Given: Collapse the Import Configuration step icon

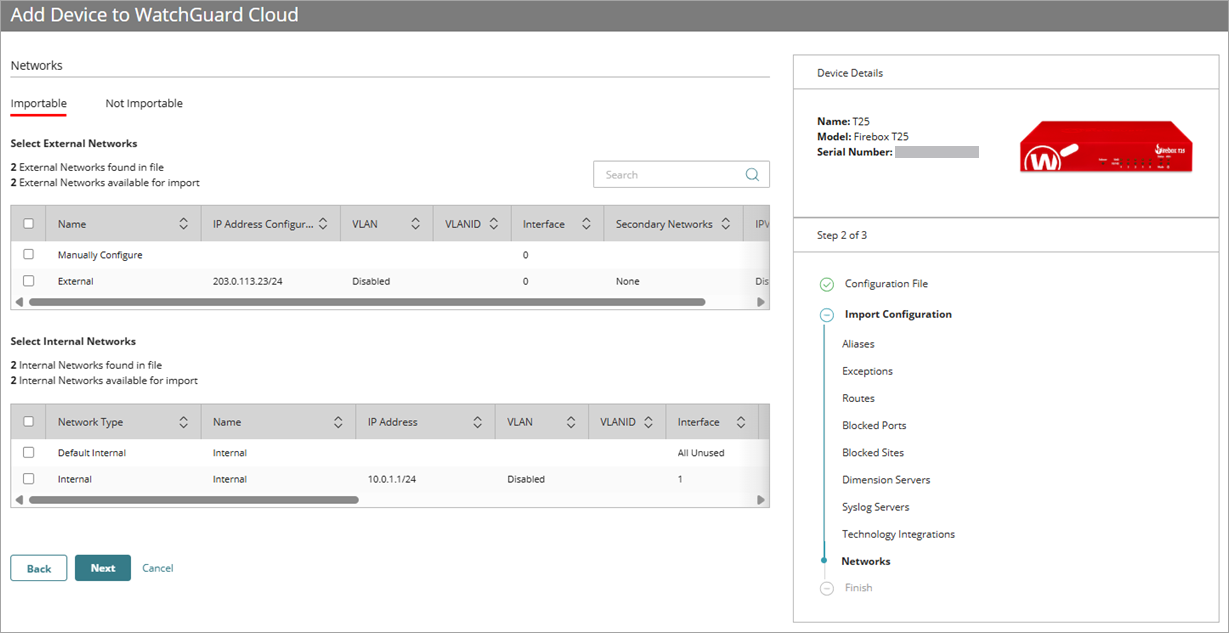Looking at the screenshot, I should 827,314.
